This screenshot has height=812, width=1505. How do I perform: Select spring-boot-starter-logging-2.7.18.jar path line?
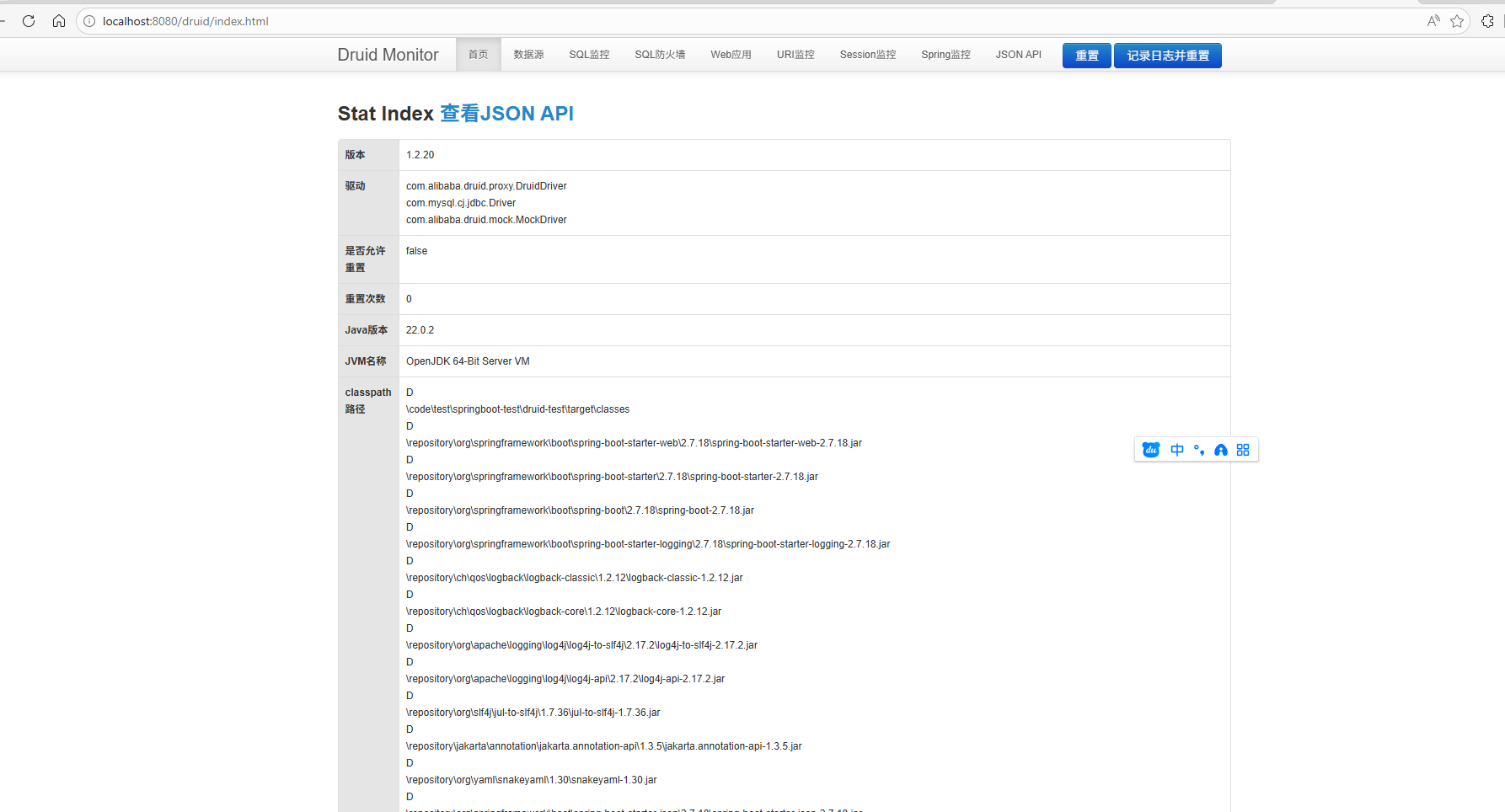click(x=648, y=544)
